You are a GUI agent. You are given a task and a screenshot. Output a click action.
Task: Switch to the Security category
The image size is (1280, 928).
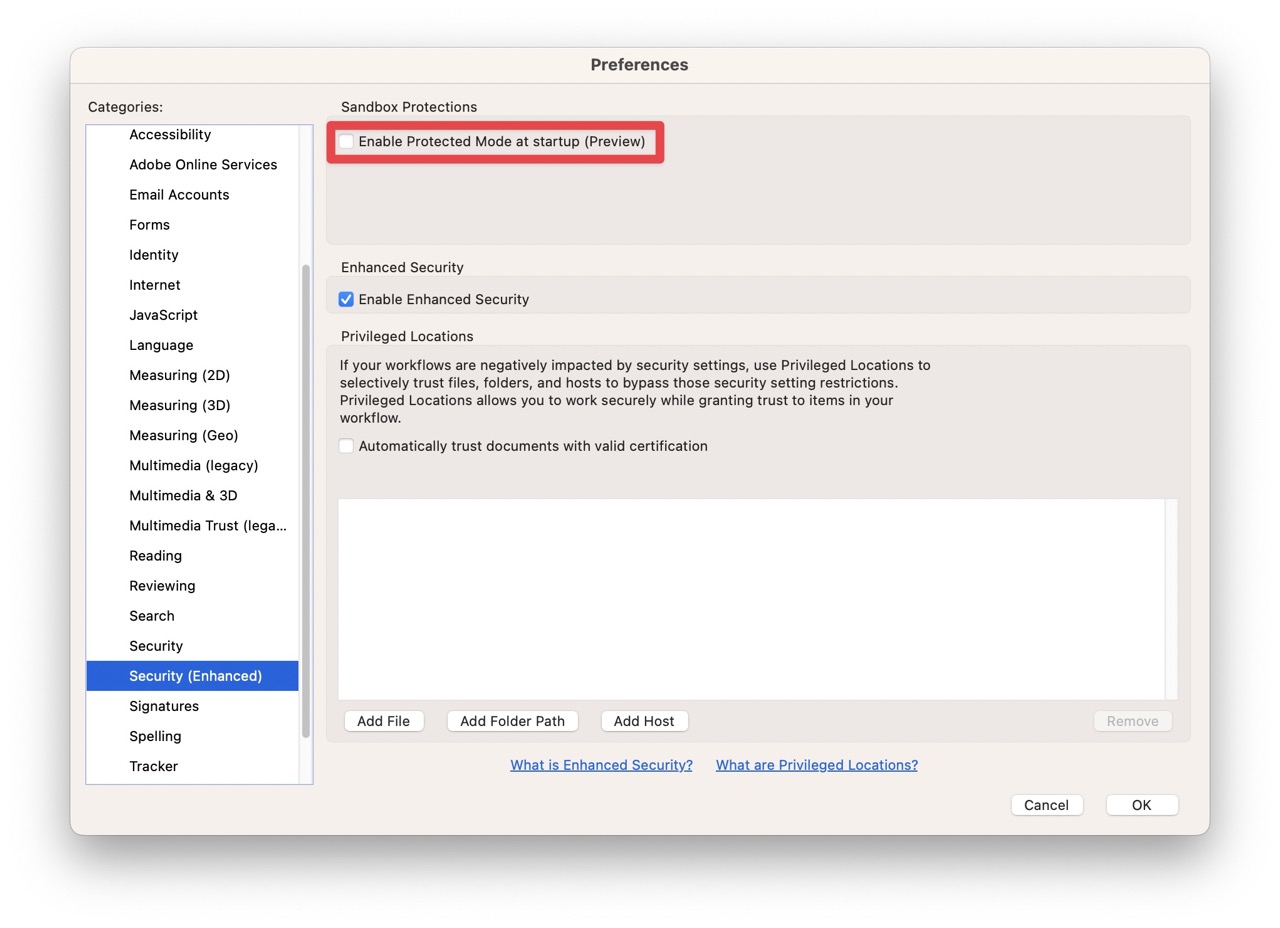156,645
